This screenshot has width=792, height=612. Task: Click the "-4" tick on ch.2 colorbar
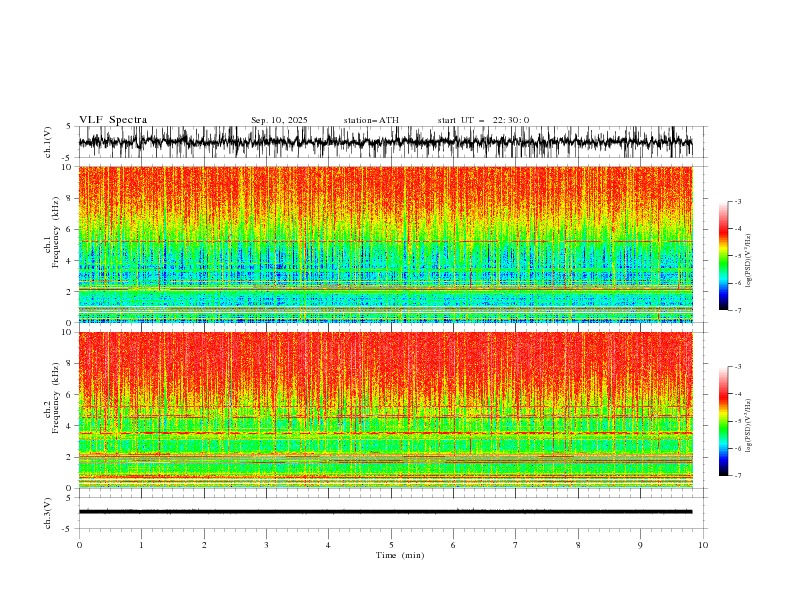tap(738, 394)
